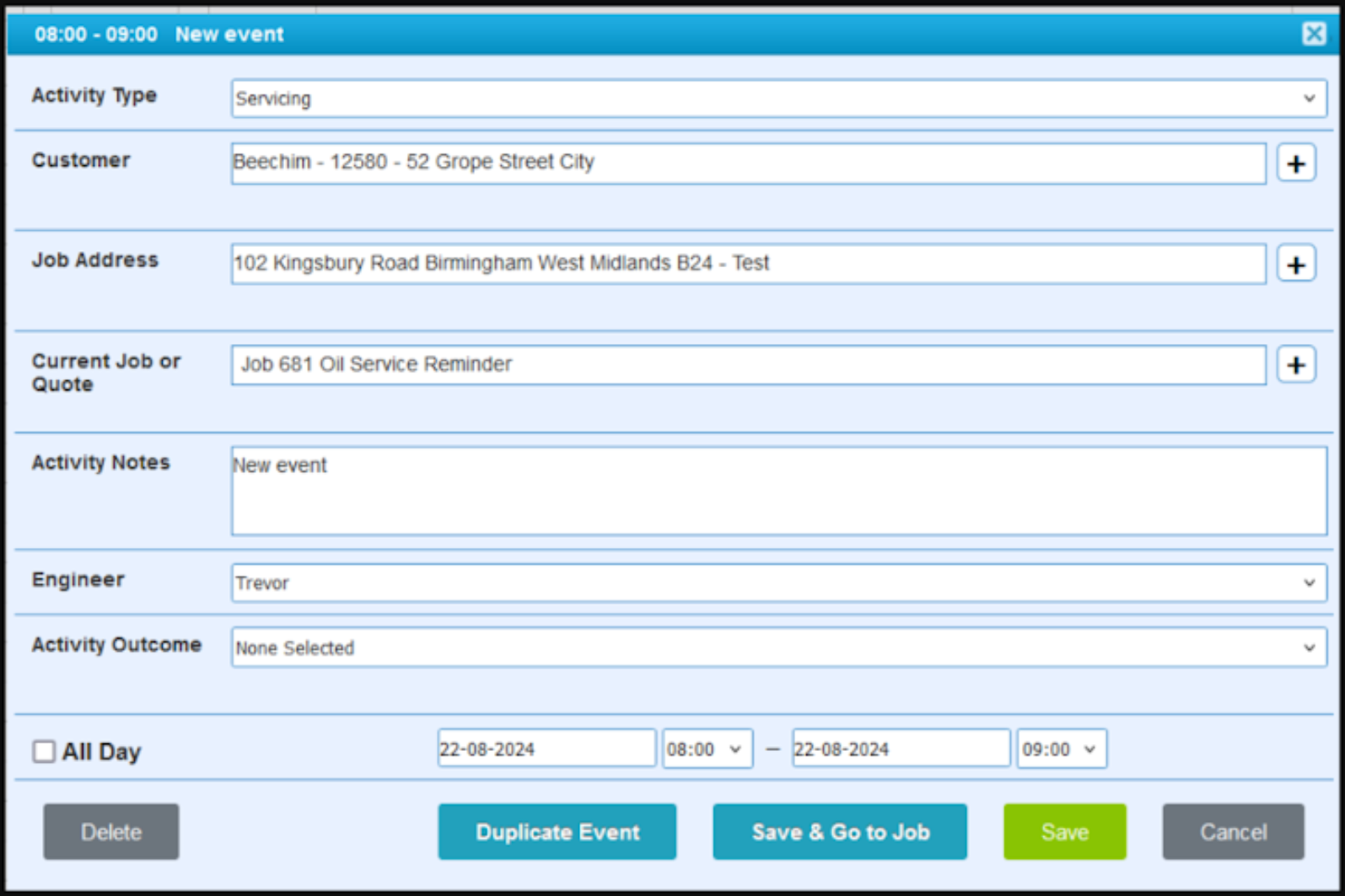Click plus icon beside Current Job or Quote
This screenshot has width=1345, height=896.
pos(1295,365)
